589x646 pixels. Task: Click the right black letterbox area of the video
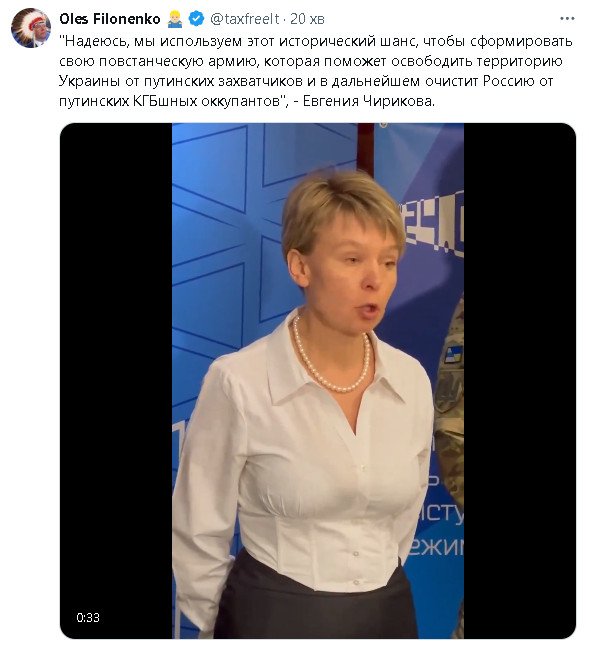click(519, 381)
